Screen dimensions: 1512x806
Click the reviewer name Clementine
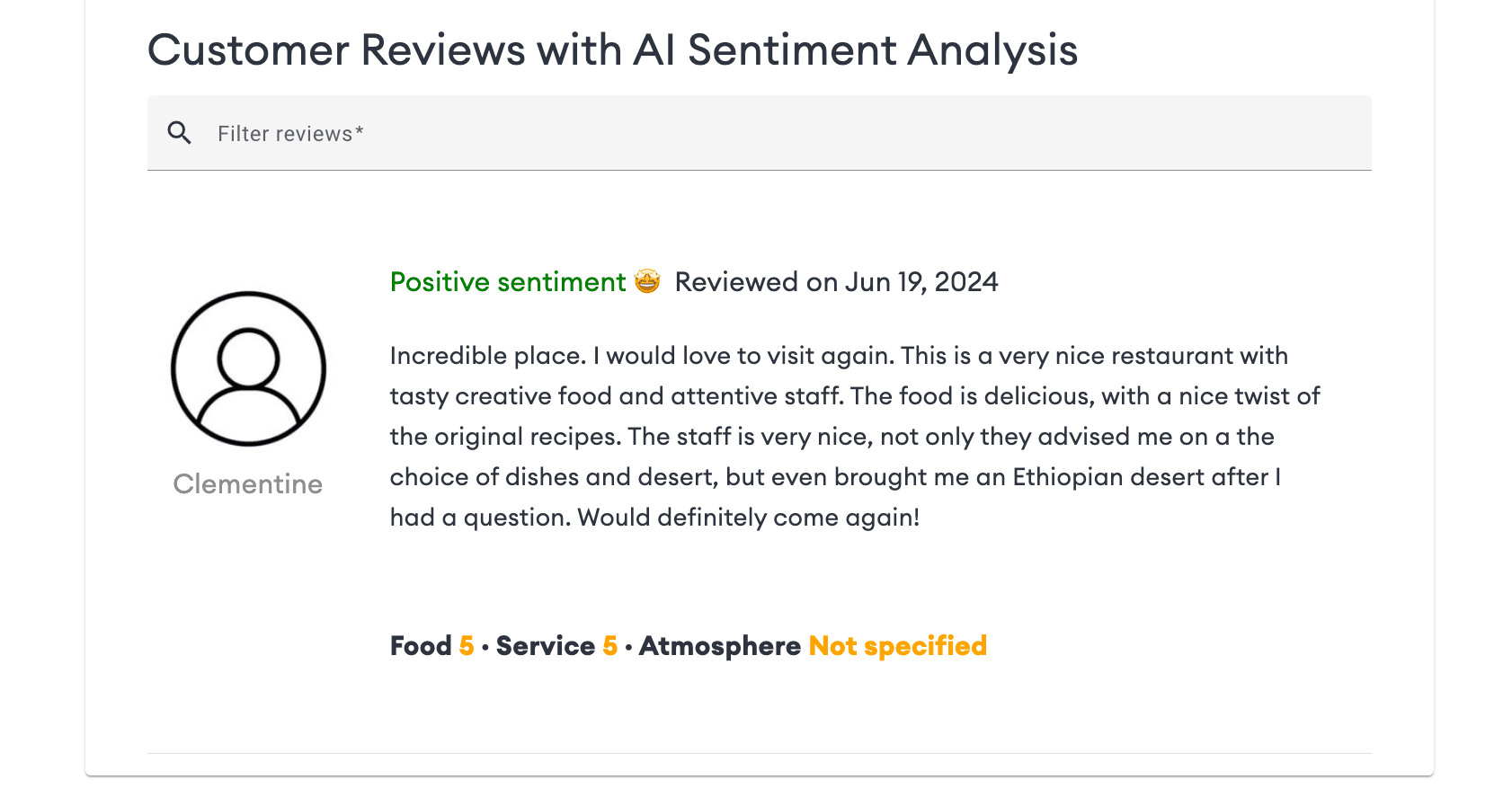[248, 484]
